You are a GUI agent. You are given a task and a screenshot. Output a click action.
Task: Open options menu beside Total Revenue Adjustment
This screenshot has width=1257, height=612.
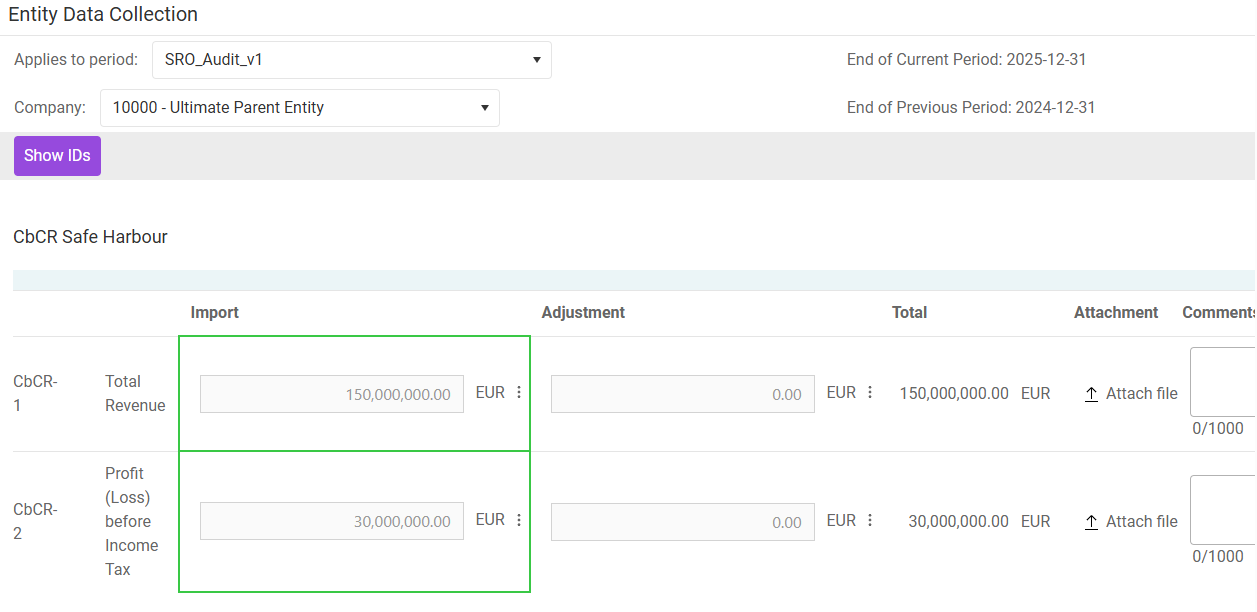point(870,393)
